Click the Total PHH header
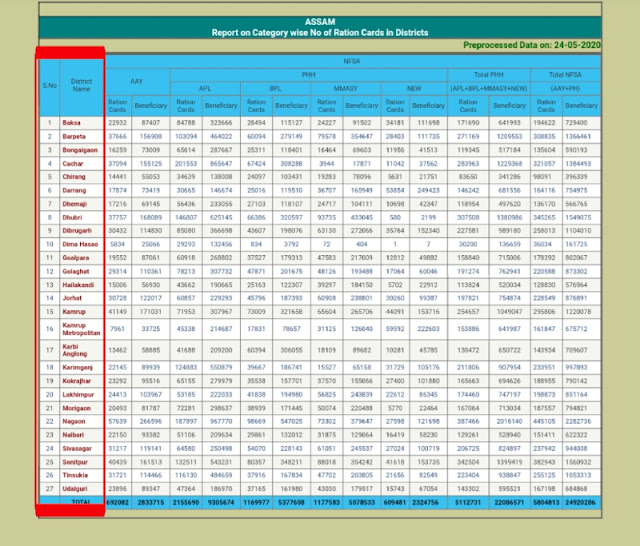 pyautogui.click(x=489, y=75)
